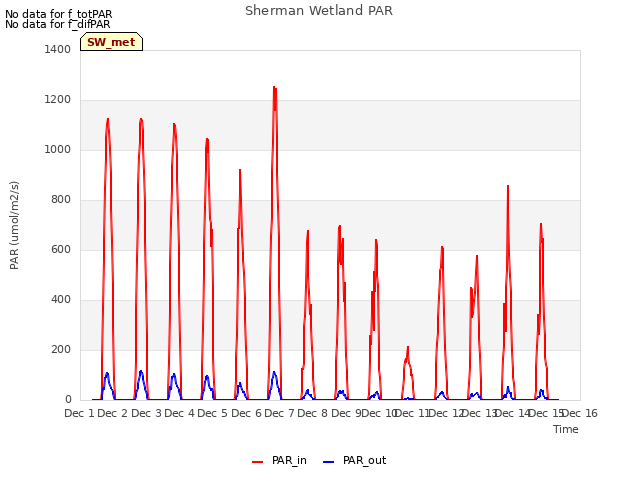The width and height of the screenshot is (640, 480).
Task: Click the chart title Sherman Wetland PAR
Action: click(319, 11)
